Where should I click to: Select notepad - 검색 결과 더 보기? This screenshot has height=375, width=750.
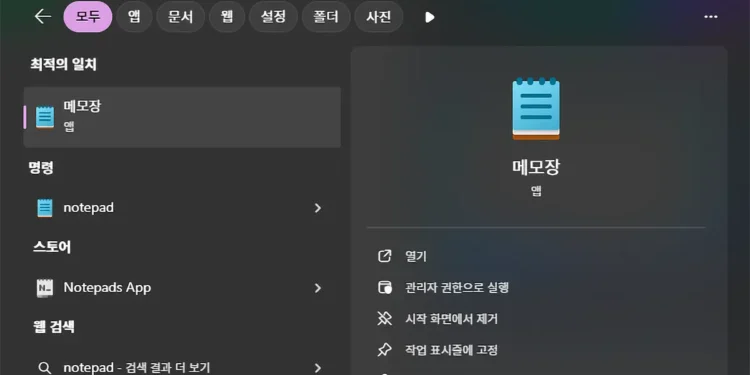tap(182, 367)
